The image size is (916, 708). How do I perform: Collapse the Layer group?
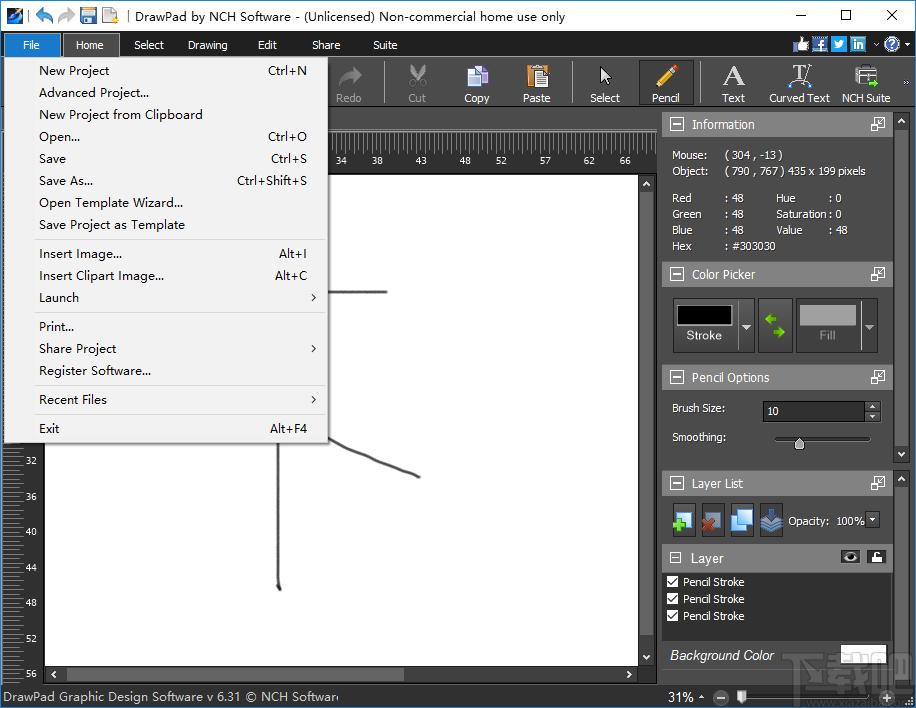[675, 557]
